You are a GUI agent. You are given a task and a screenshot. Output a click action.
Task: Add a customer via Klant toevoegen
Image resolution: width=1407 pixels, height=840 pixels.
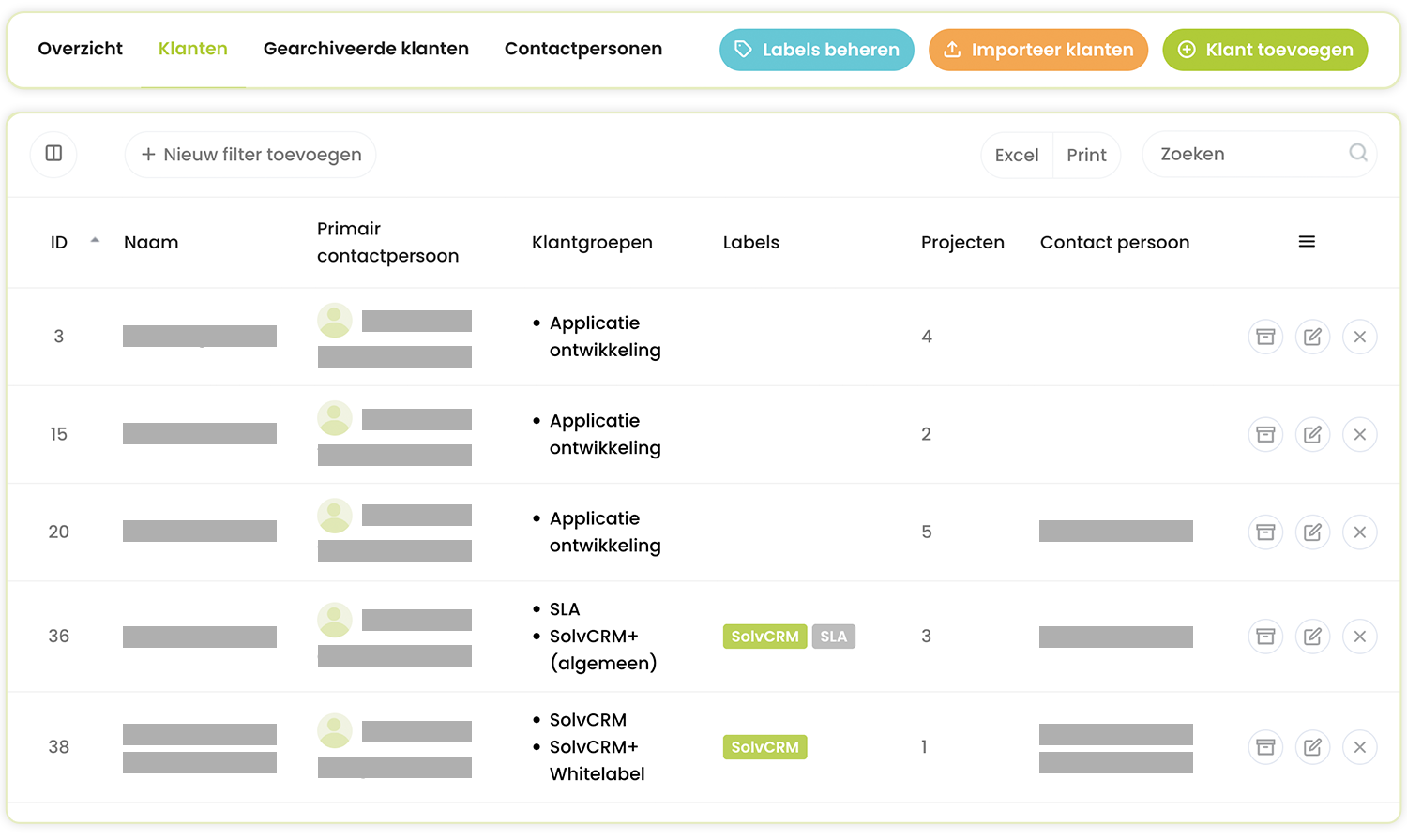1264,50
